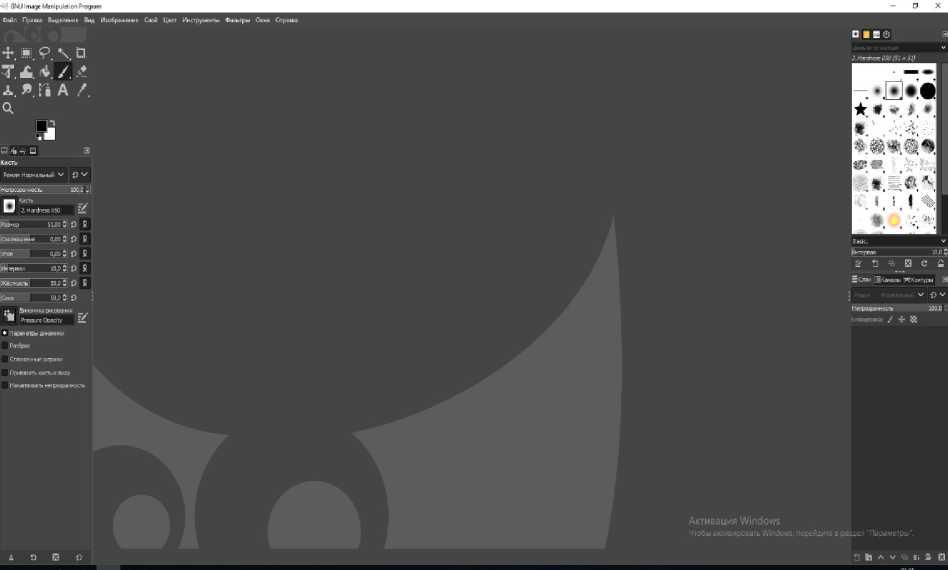The image size is (948, 570).
Task: Expand Параметры динамики section
Action: click(5, 333)
